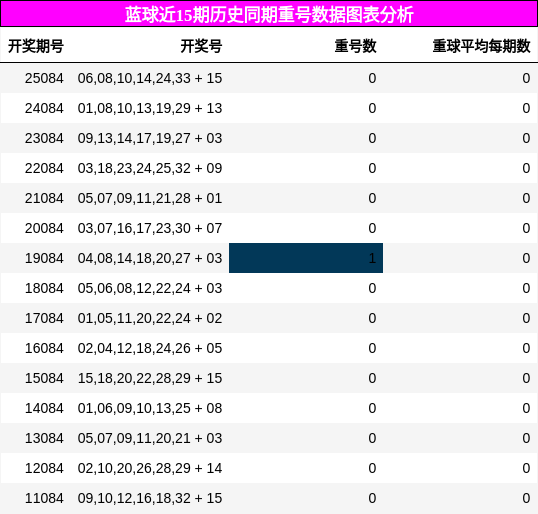Viewport: 538px width, 514px height.
Task: Click the title 蓝球近15期历史同期重号数据图表分析
Action: [269, 15]
